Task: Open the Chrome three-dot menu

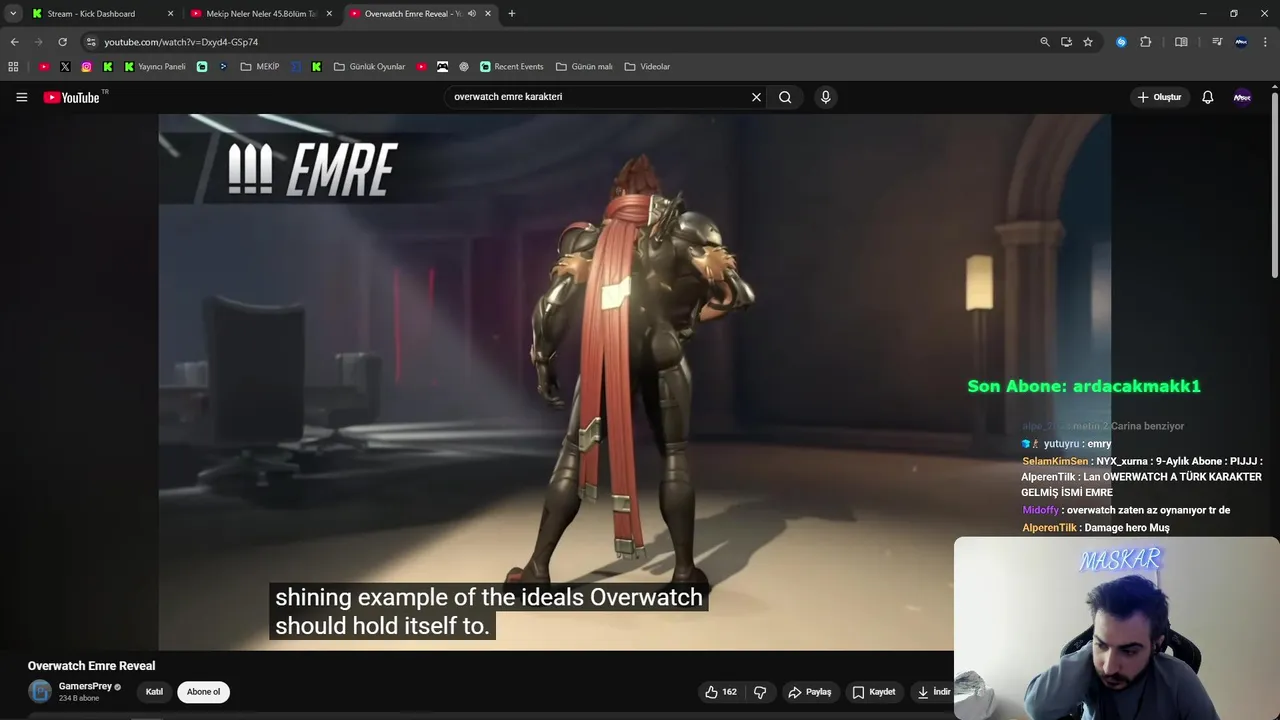Action: (x=1265, y=42)
